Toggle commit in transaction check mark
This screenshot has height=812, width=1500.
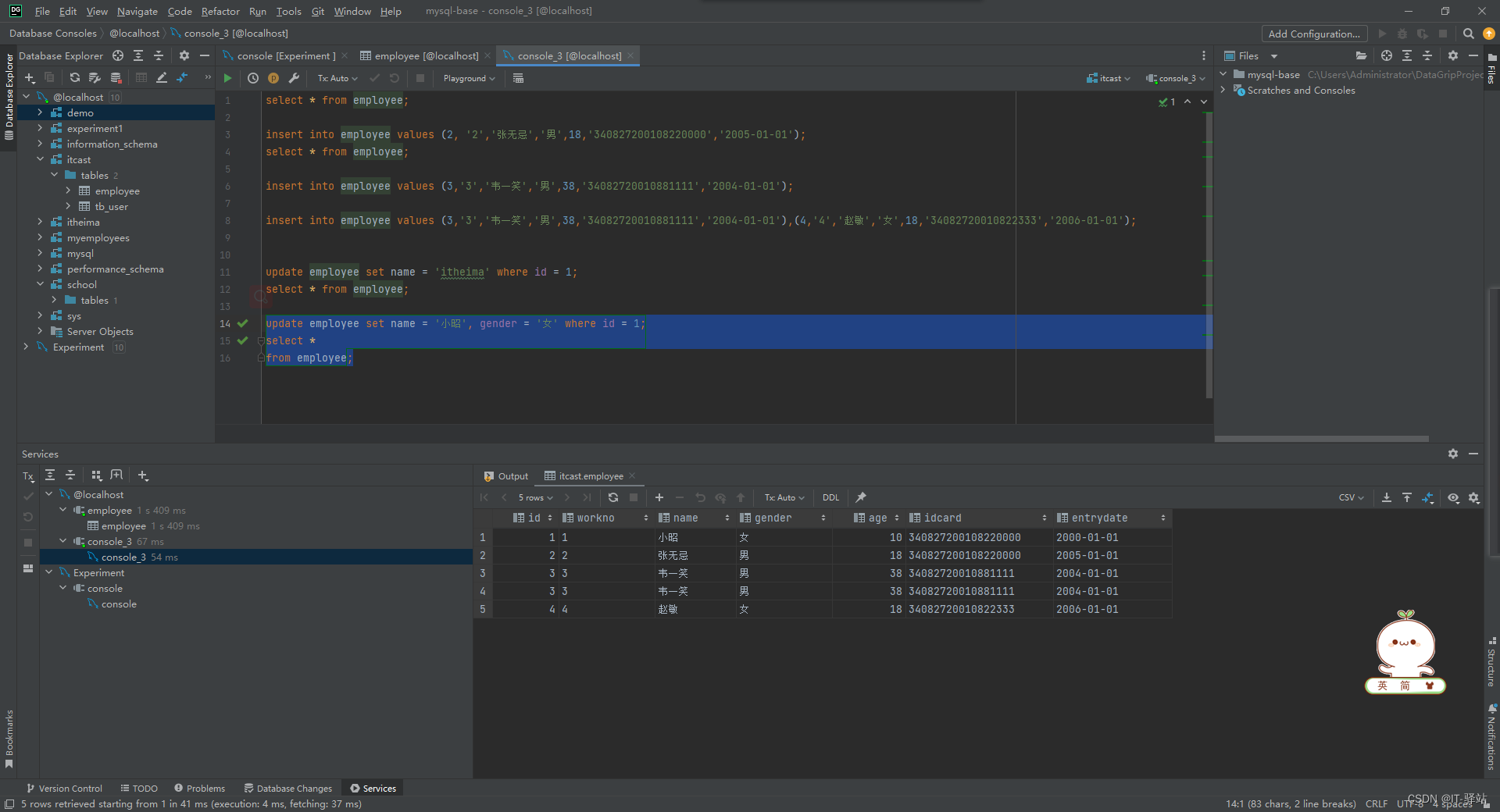pyautogui.click(x=374, y=78)
